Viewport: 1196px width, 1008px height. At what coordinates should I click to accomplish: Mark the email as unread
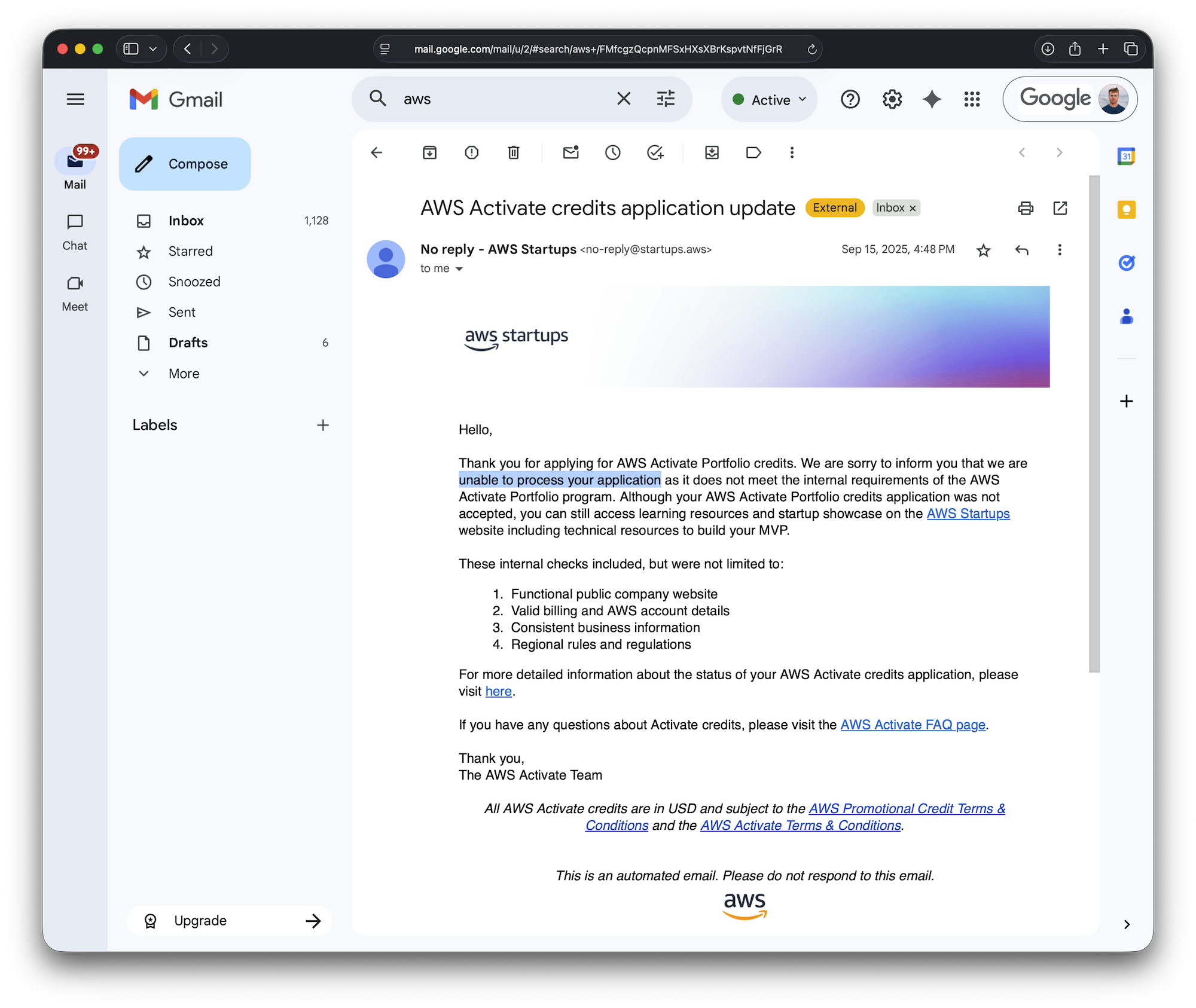point(570,152)
